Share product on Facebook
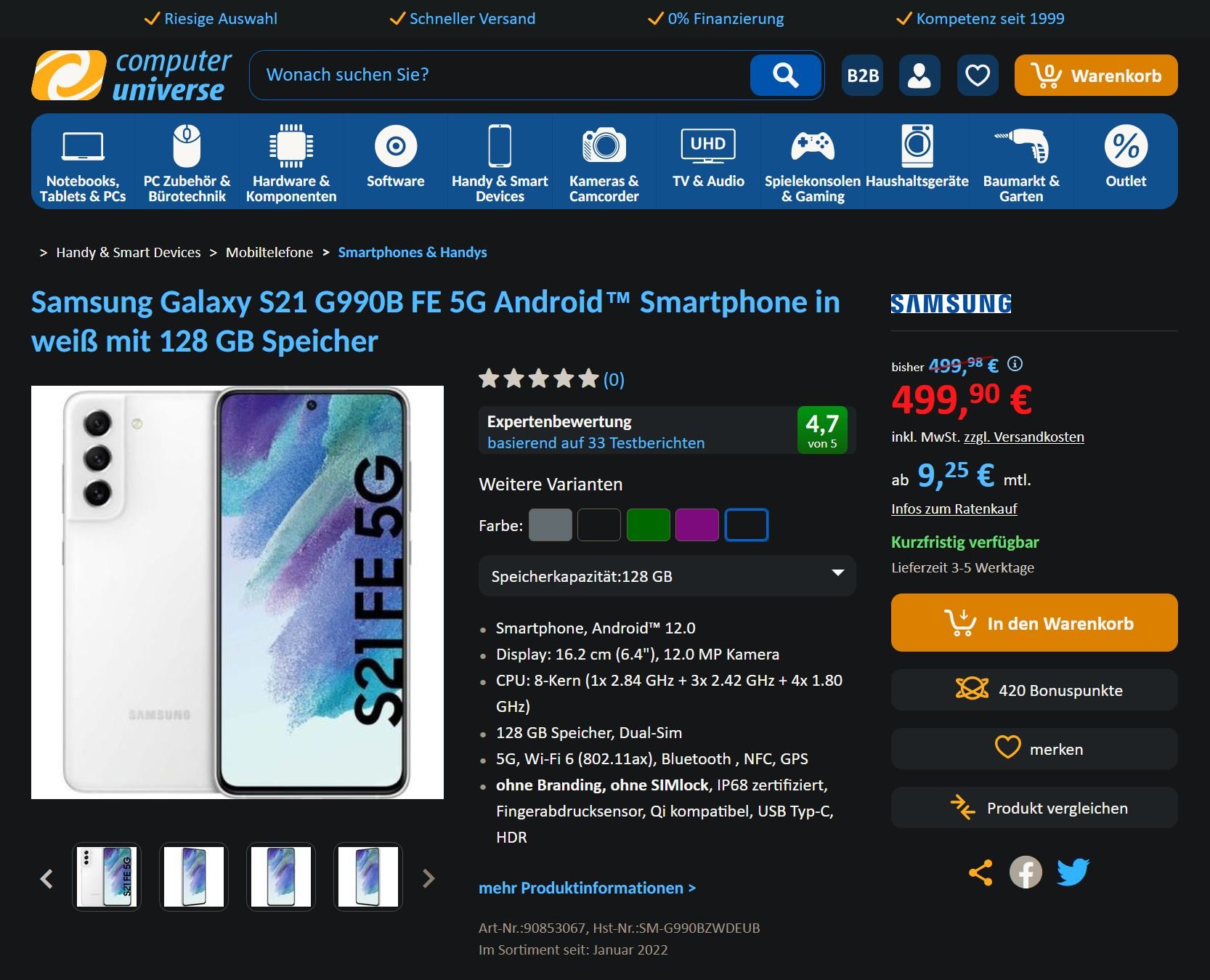1210x980 pixels. 1026,872
